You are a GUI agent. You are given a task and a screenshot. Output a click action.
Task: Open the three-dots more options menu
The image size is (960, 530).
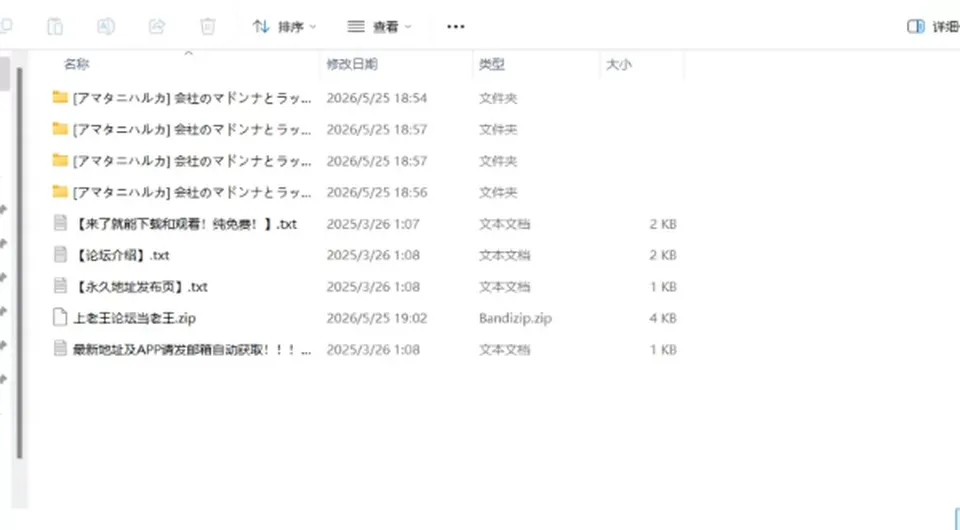pos(456,26)
